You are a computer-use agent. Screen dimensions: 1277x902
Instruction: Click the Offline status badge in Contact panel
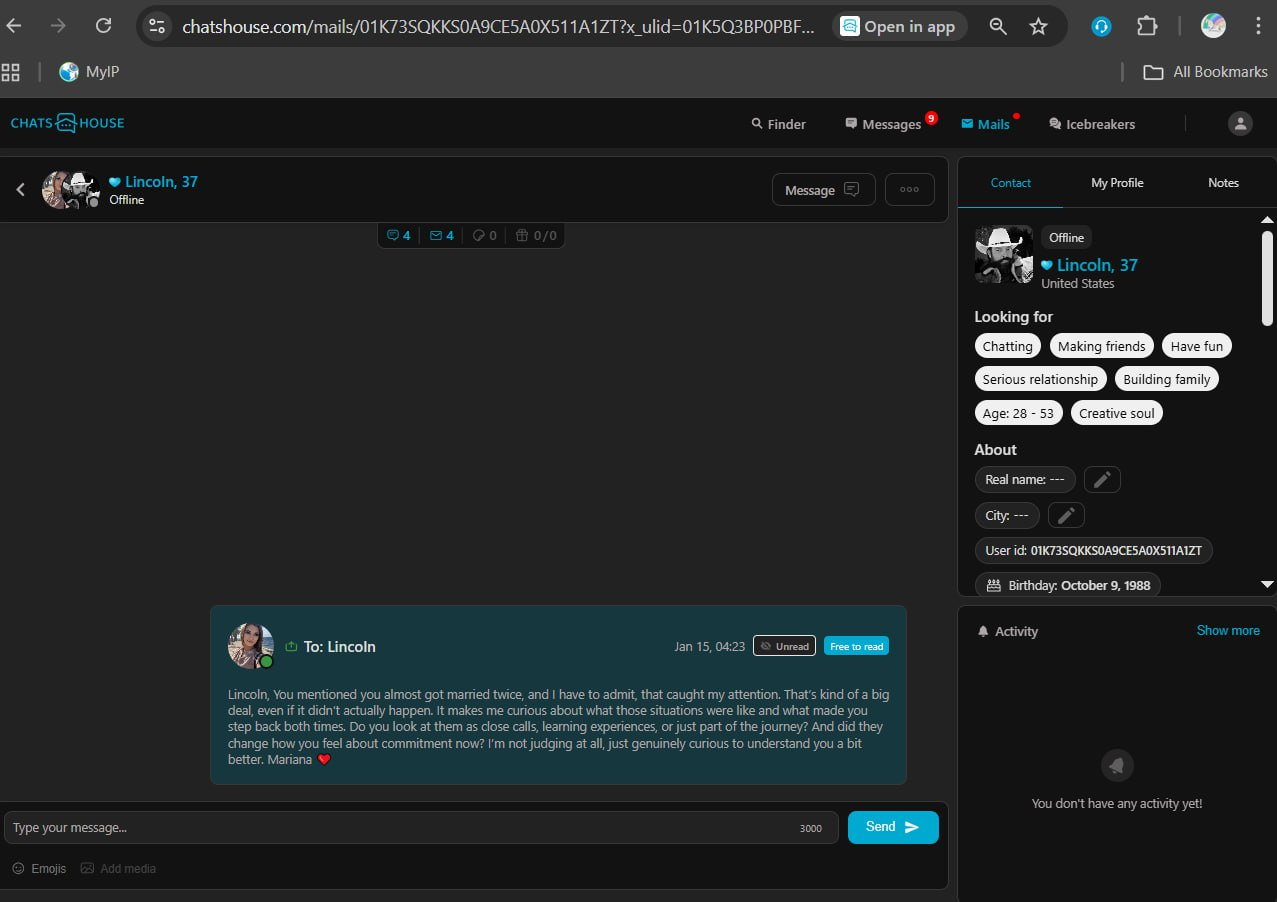[x=1066, y=237]
